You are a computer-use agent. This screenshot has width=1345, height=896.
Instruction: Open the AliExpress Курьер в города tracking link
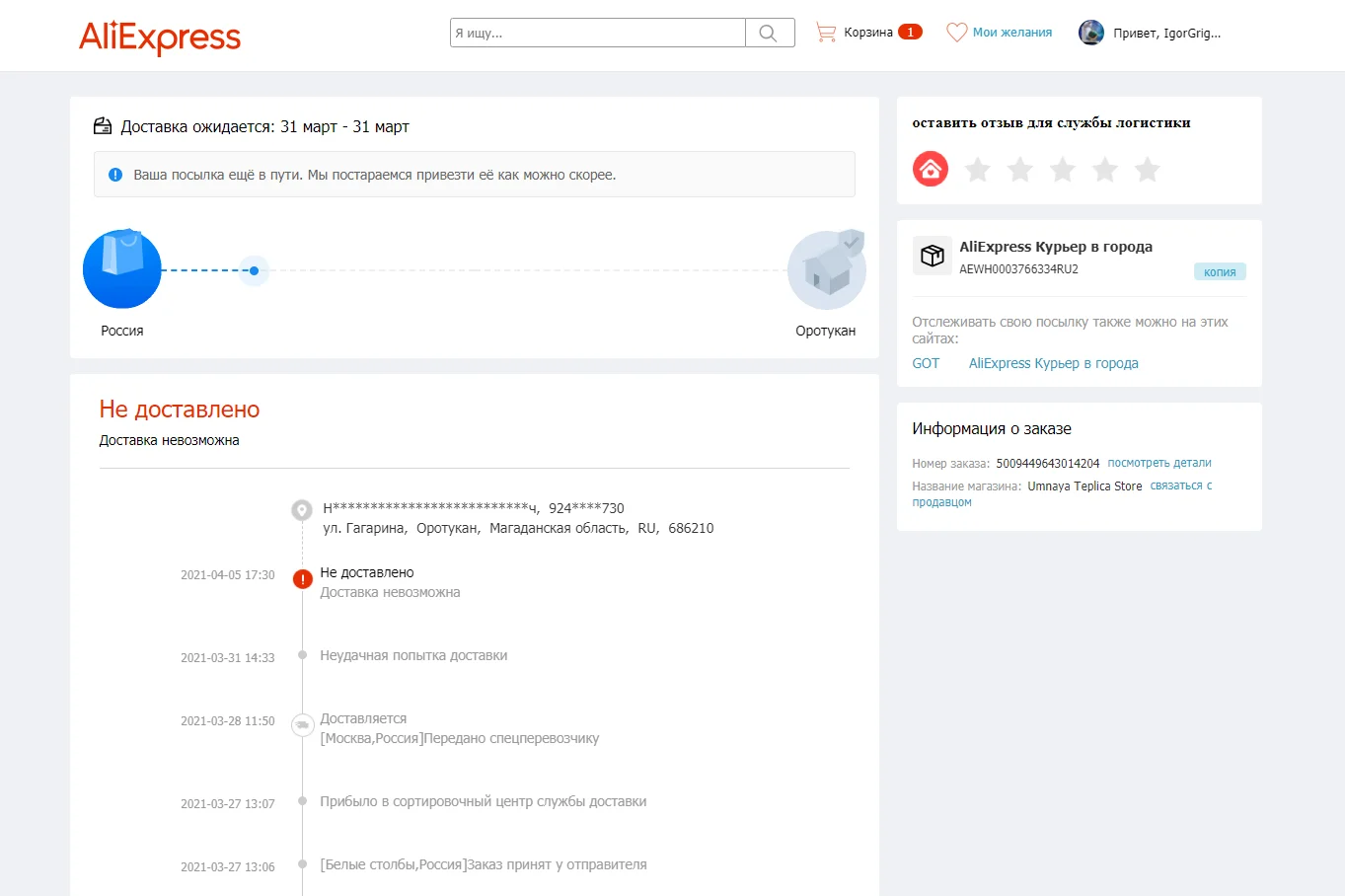pyautogui.click(x=1054, y=363)
